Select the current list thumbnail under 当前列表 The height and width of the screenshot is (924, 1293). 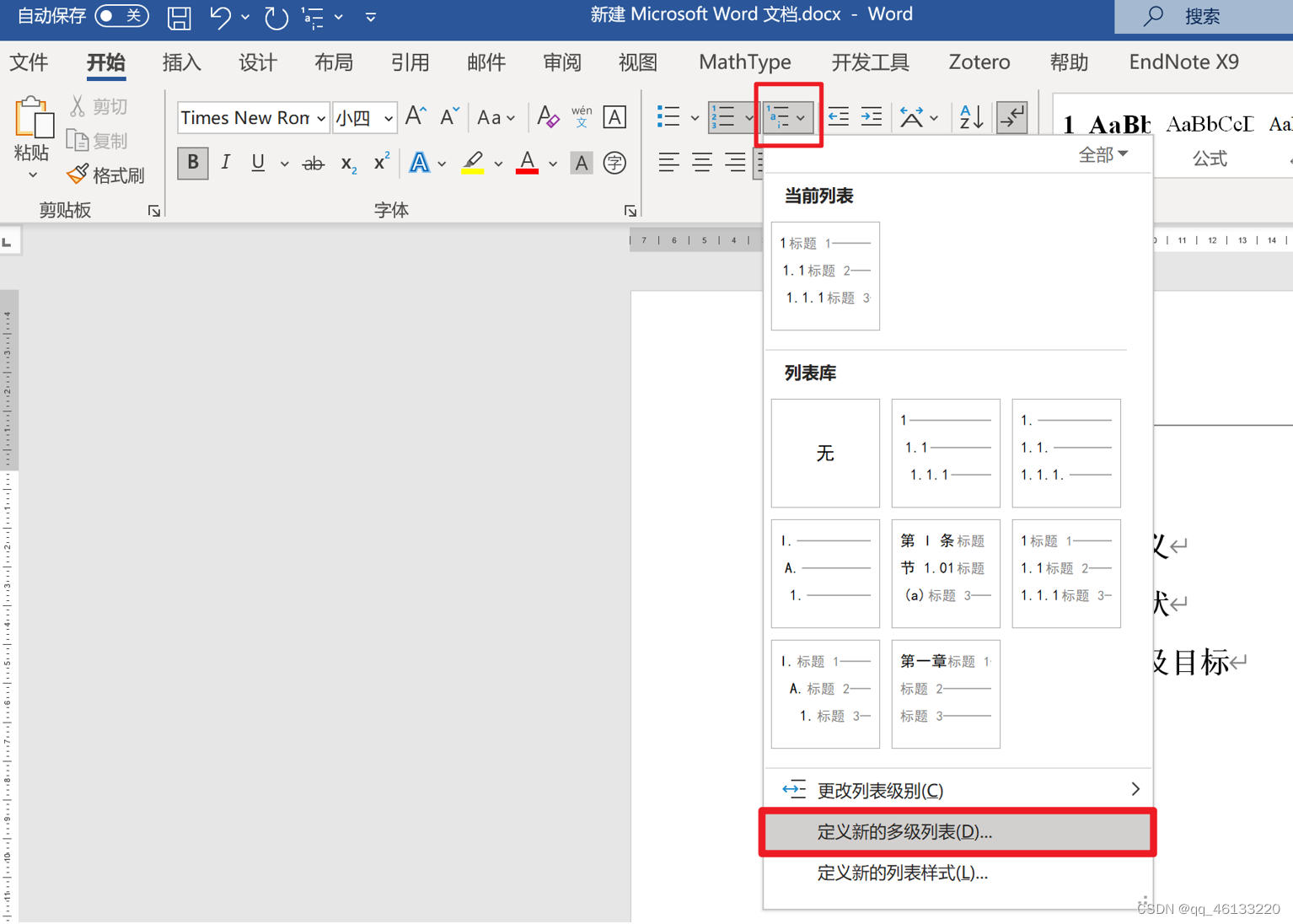tap(825, 276)
